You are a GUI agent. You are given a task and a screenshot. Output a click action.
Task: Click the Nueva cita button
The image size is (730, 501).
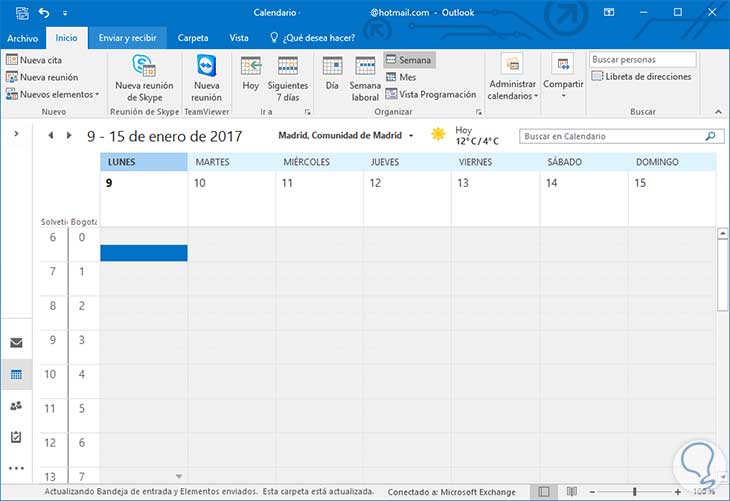coord(34,60)
